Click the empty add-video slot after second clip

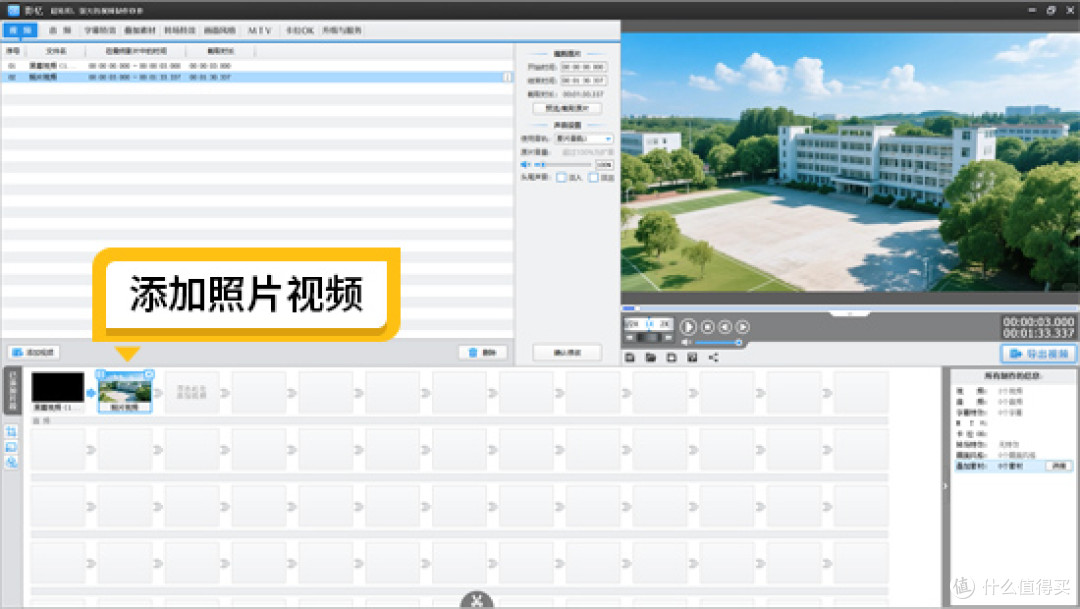191,393
